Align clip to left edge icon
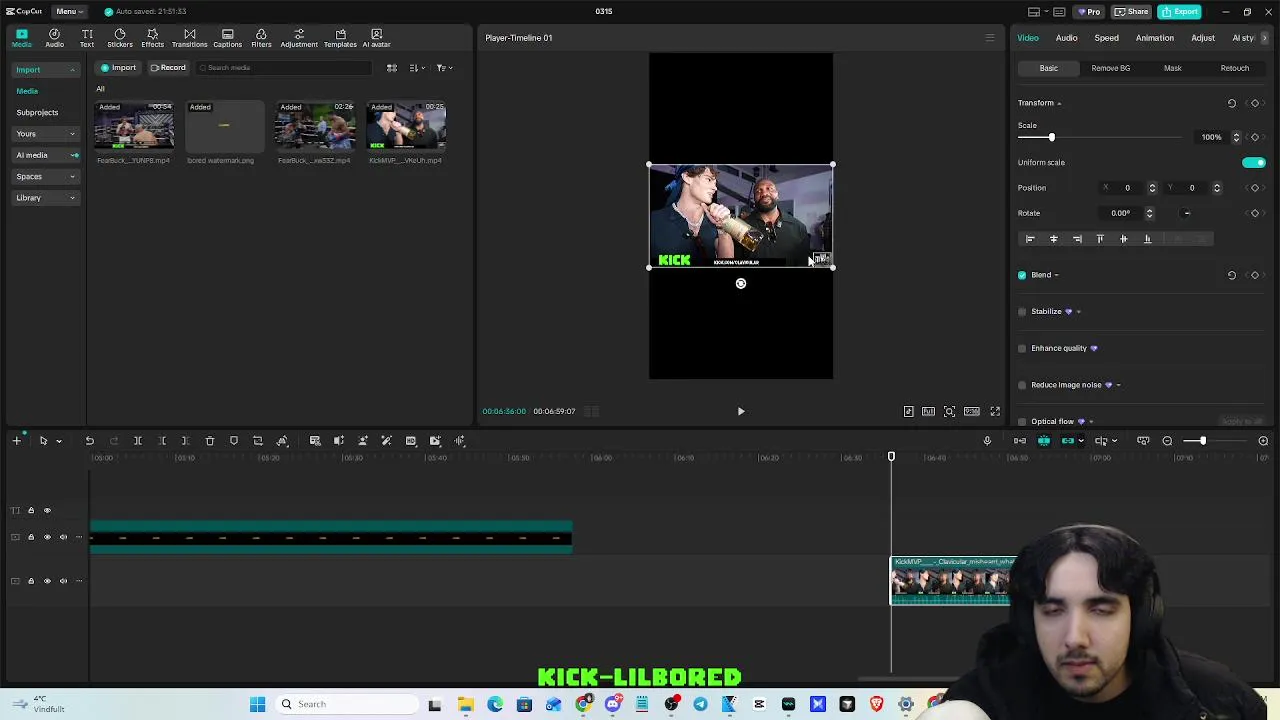Viewport: 1280px width, 720px height. coord(1030,239)
